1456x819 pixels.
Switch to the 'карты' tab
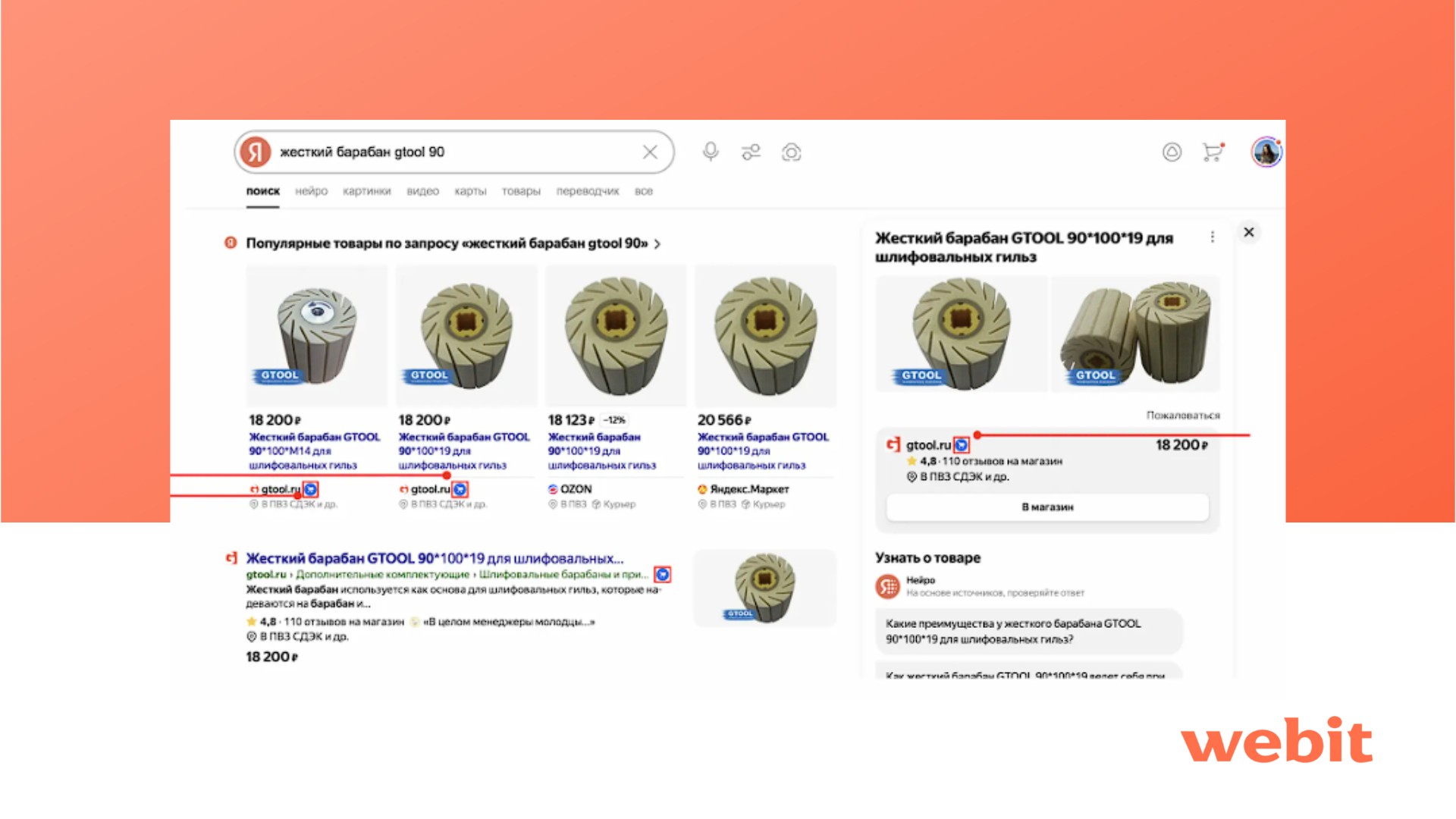tap(470, 191)
